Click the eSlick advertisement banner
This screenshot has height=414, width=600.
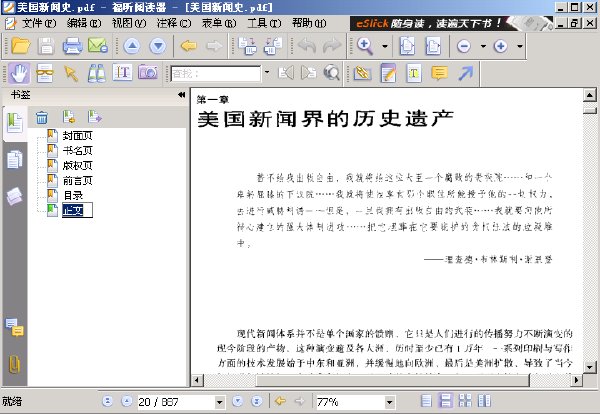451,23
